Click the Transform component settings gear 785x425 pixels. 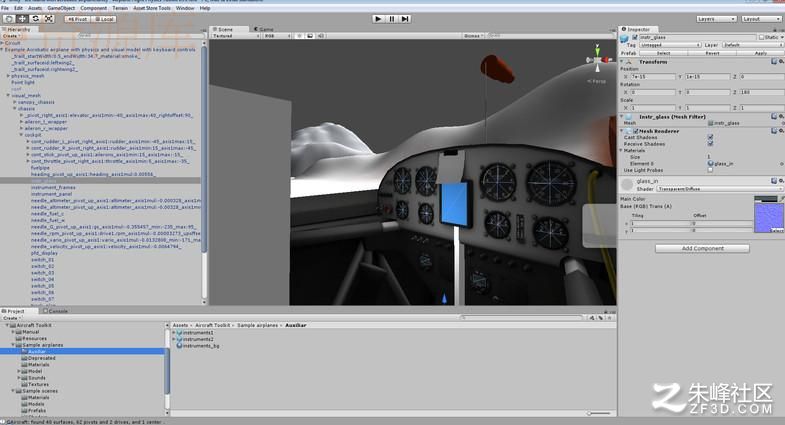click(781, 62)
